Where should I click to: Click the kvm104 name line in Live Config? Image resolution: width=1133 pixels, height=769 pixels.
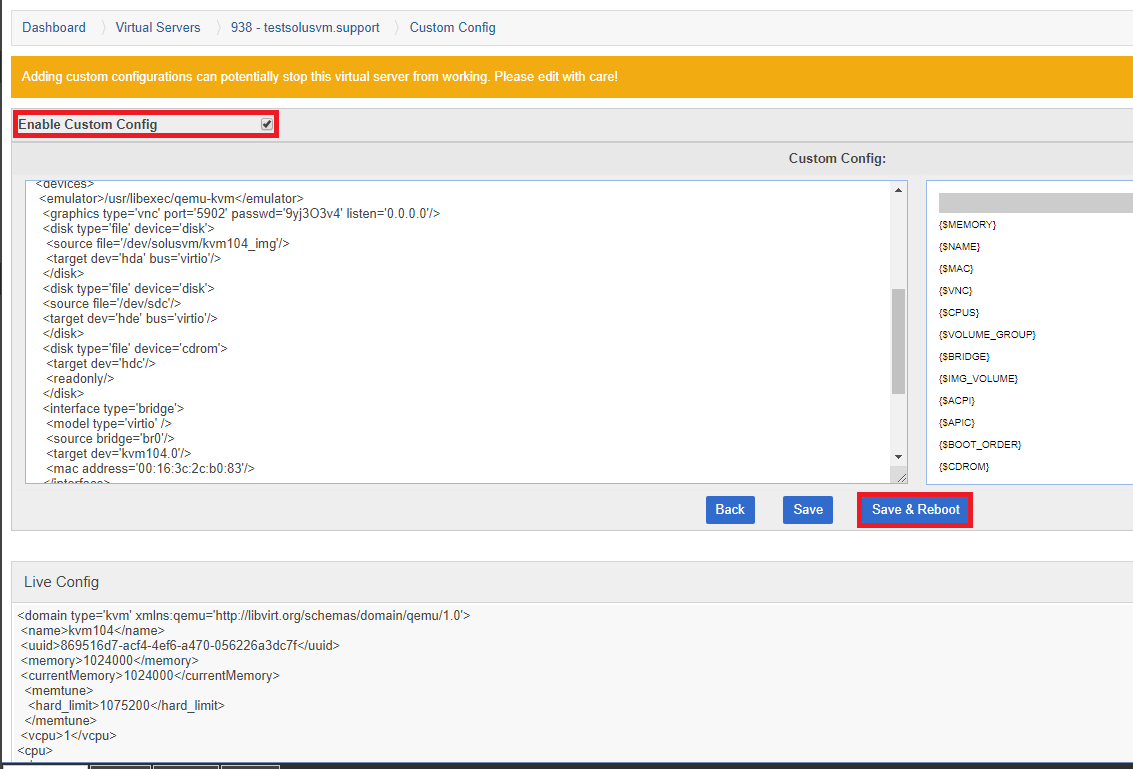point(92,631)
